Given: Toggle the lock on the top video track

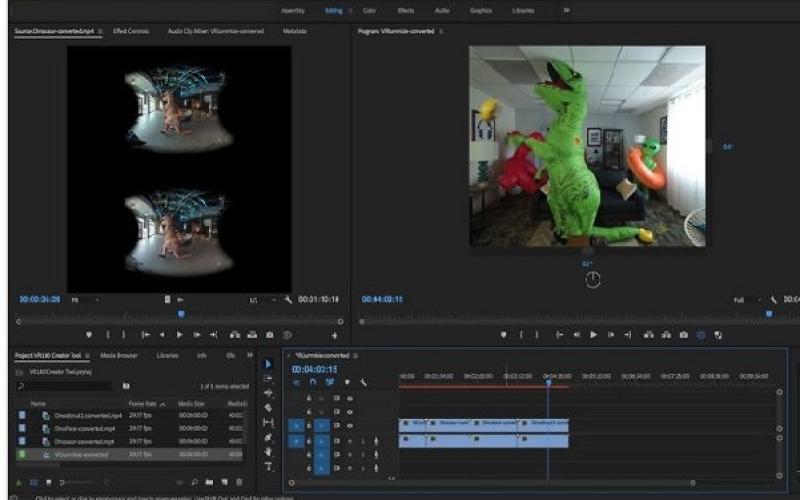Looking at the screenshot, I should (309, 398).
